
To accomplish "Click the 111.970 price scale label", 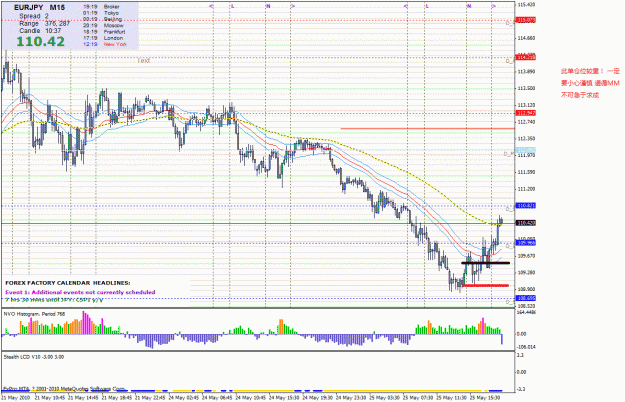I will pyautogui.click(x=526, y=155).
